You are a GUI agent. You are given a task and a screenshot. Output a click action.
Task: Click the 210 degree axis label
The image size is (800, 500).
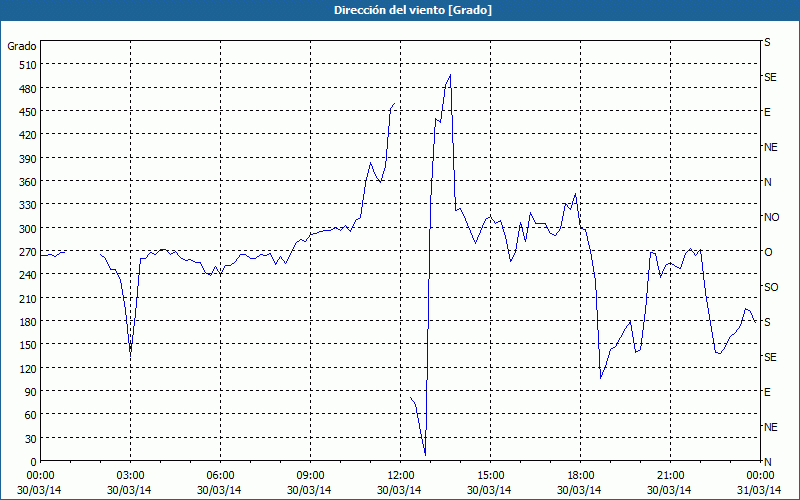[28, 298]
